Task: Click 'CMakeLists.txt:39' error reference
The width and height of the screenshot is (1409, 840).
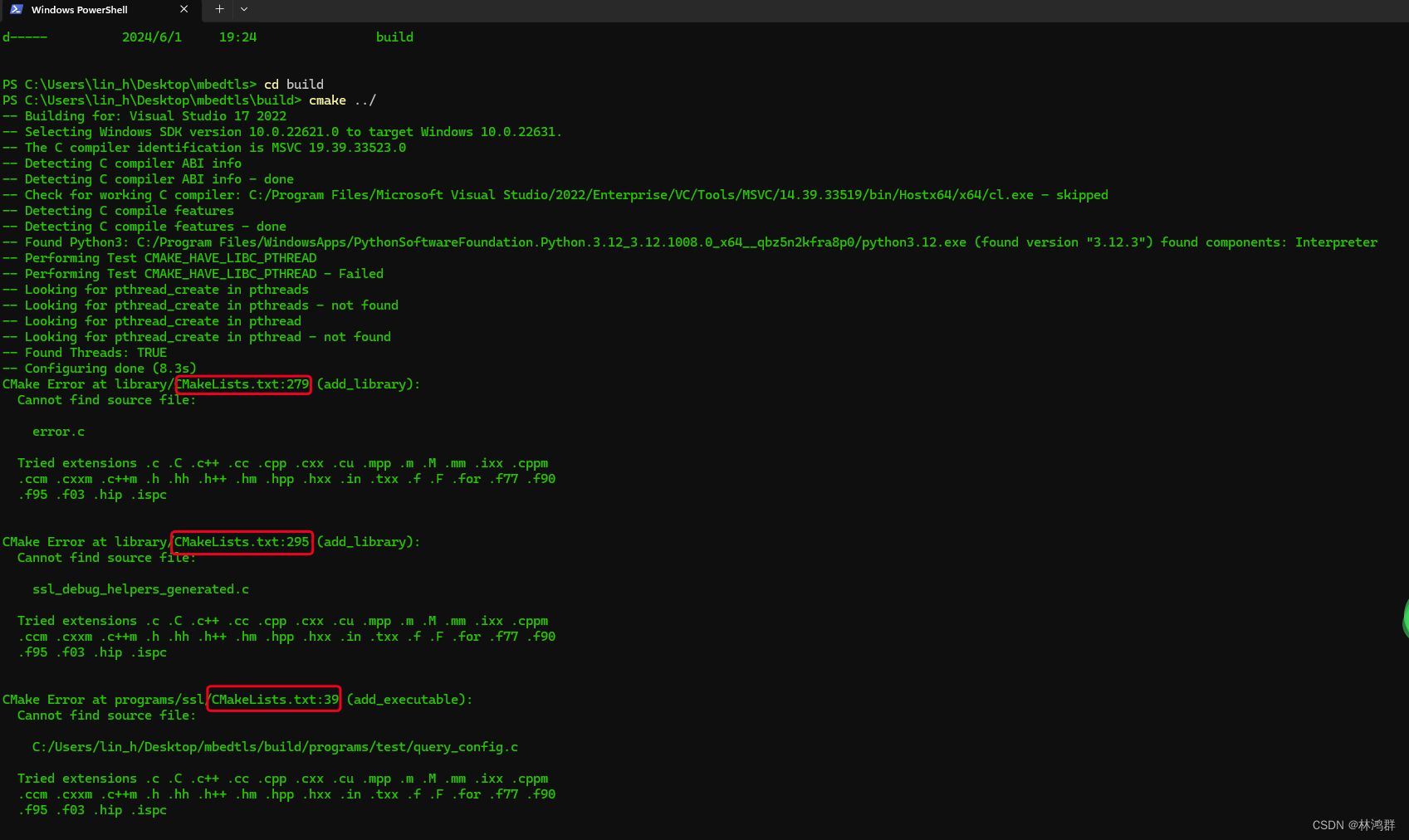Action: 275,699
